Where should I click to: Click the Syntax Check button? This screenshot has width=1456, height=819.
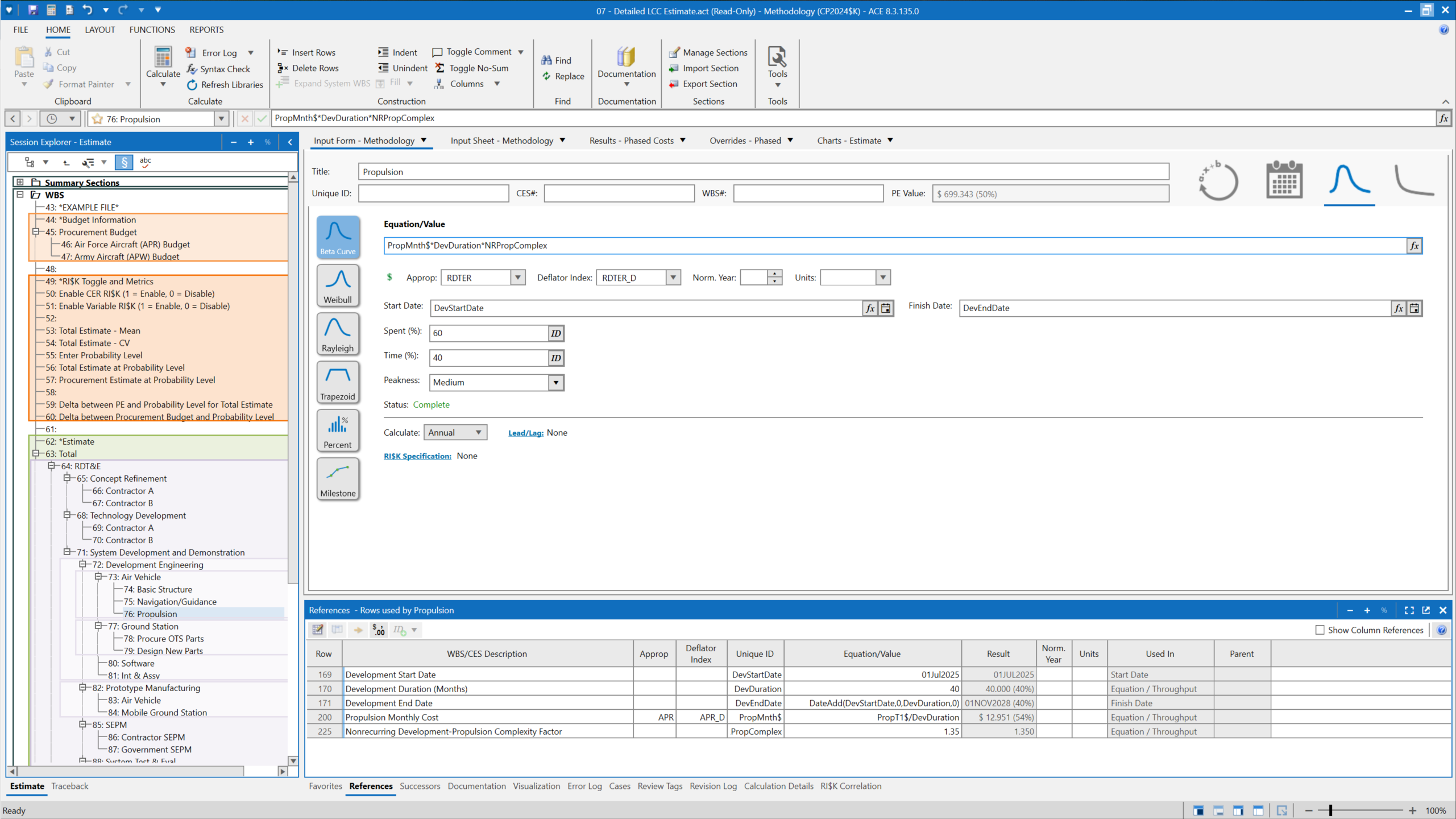(x=218, y=69)
